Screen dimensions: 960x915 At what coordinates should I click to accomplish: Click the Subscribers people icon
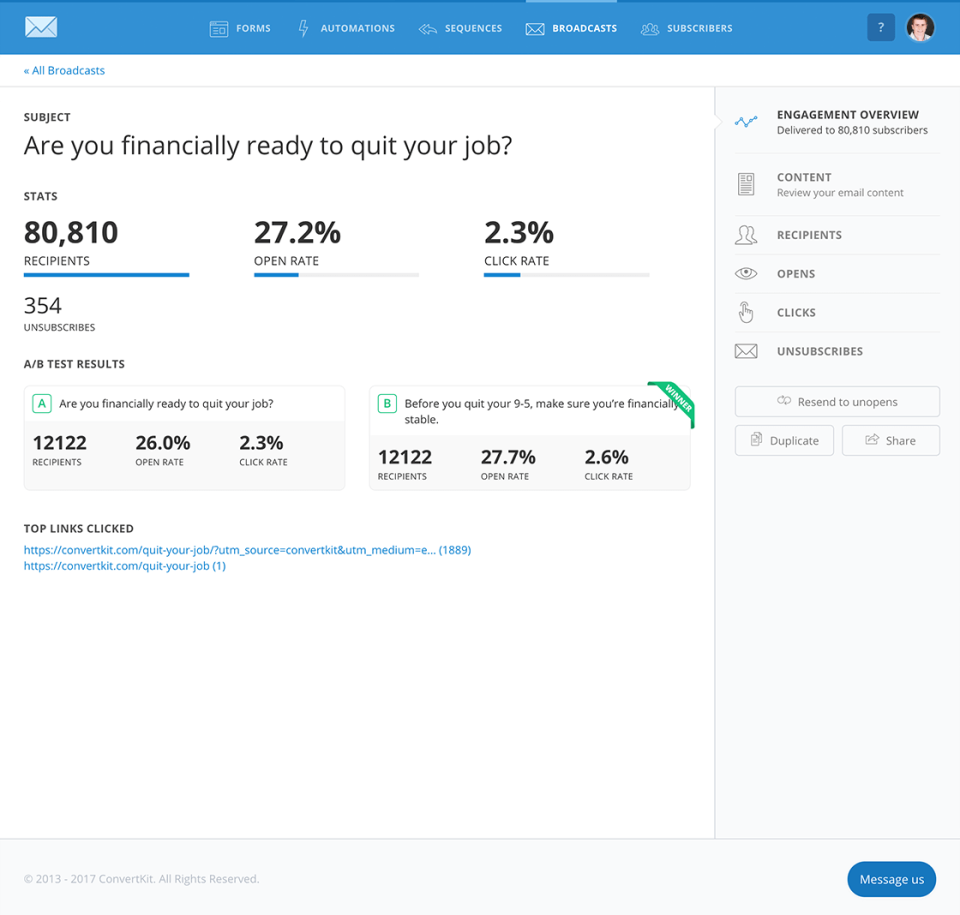coord(650,28)
